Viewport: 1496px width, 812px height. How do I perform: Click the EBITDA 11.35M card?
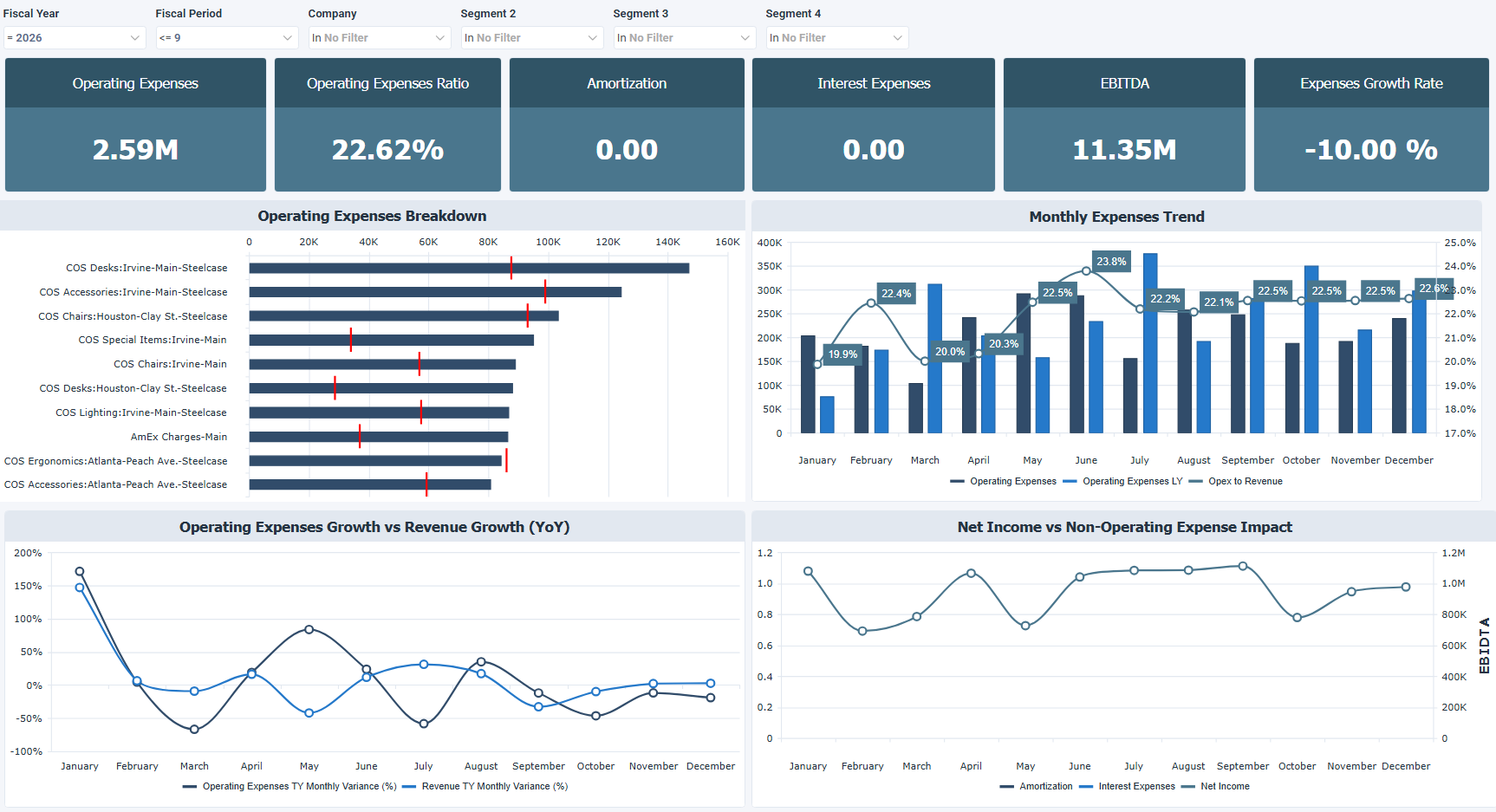[x=1124, y=125]
